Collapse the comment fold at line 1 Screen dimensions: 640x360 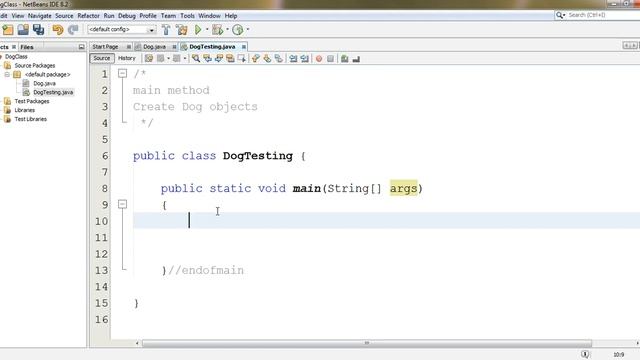(122, 73)
